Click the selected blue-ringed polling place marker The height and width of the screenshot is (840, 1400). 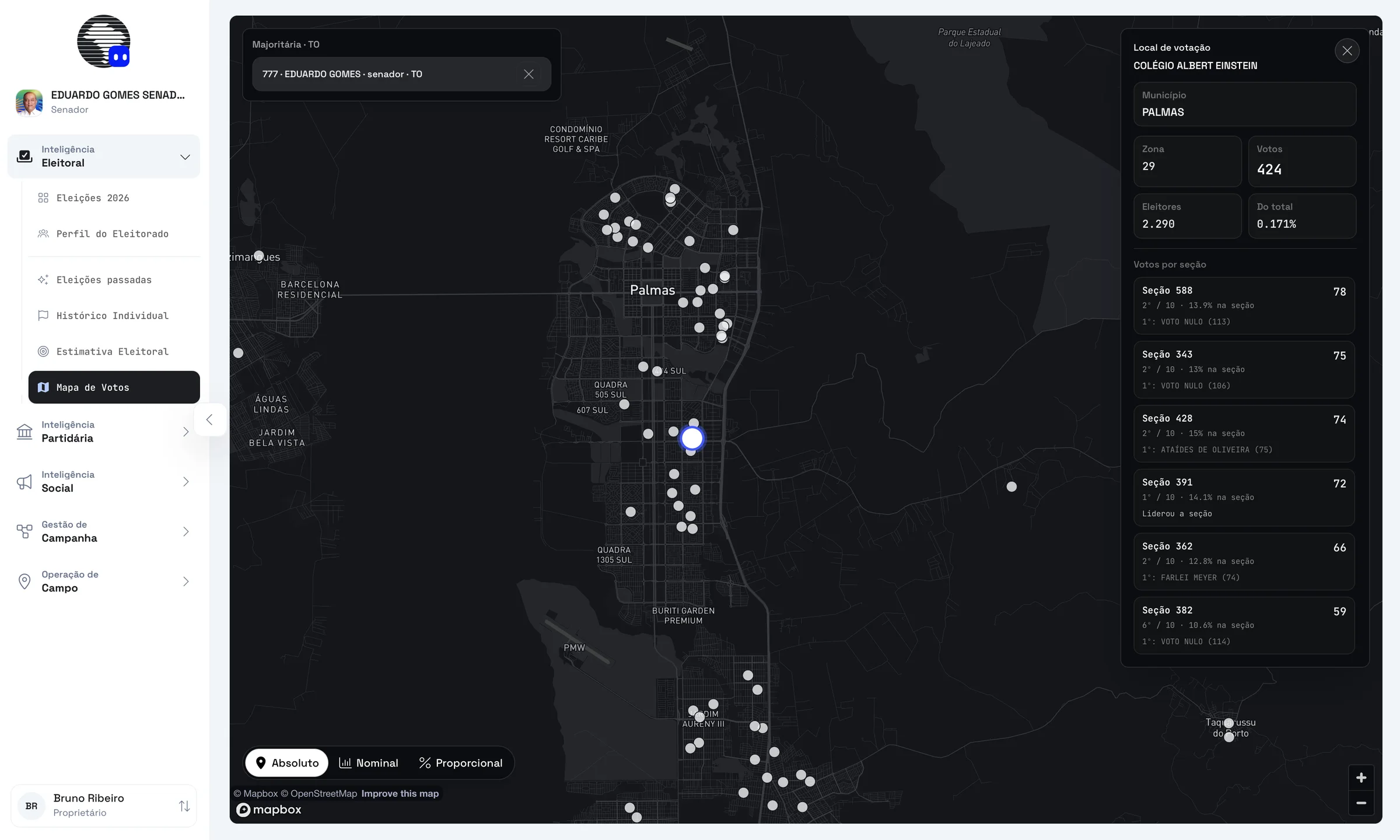pyautogui.click(x=692, y=438)
